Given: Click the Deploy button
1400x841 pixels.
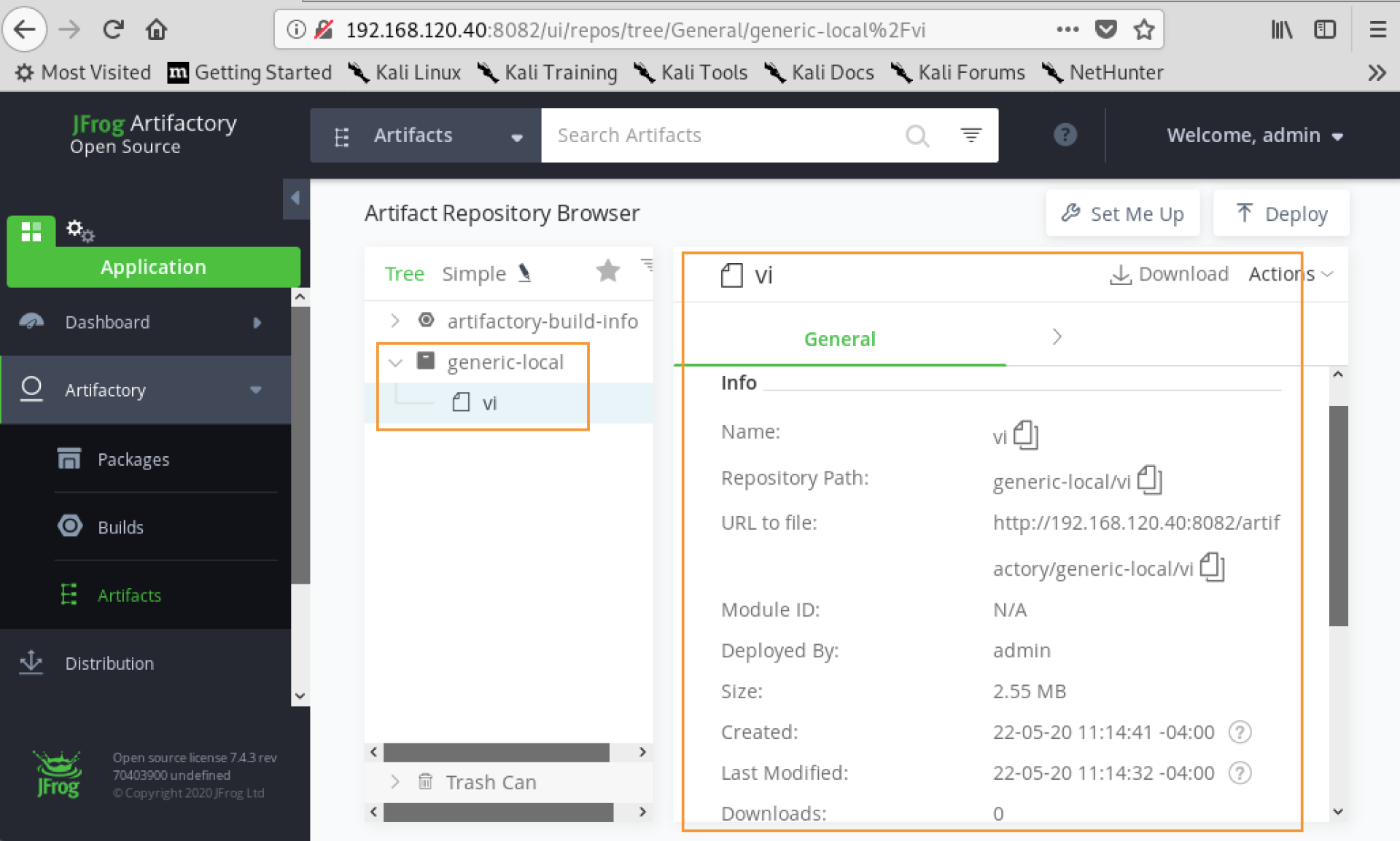Looking at the screenshot, I should 1281,214.
